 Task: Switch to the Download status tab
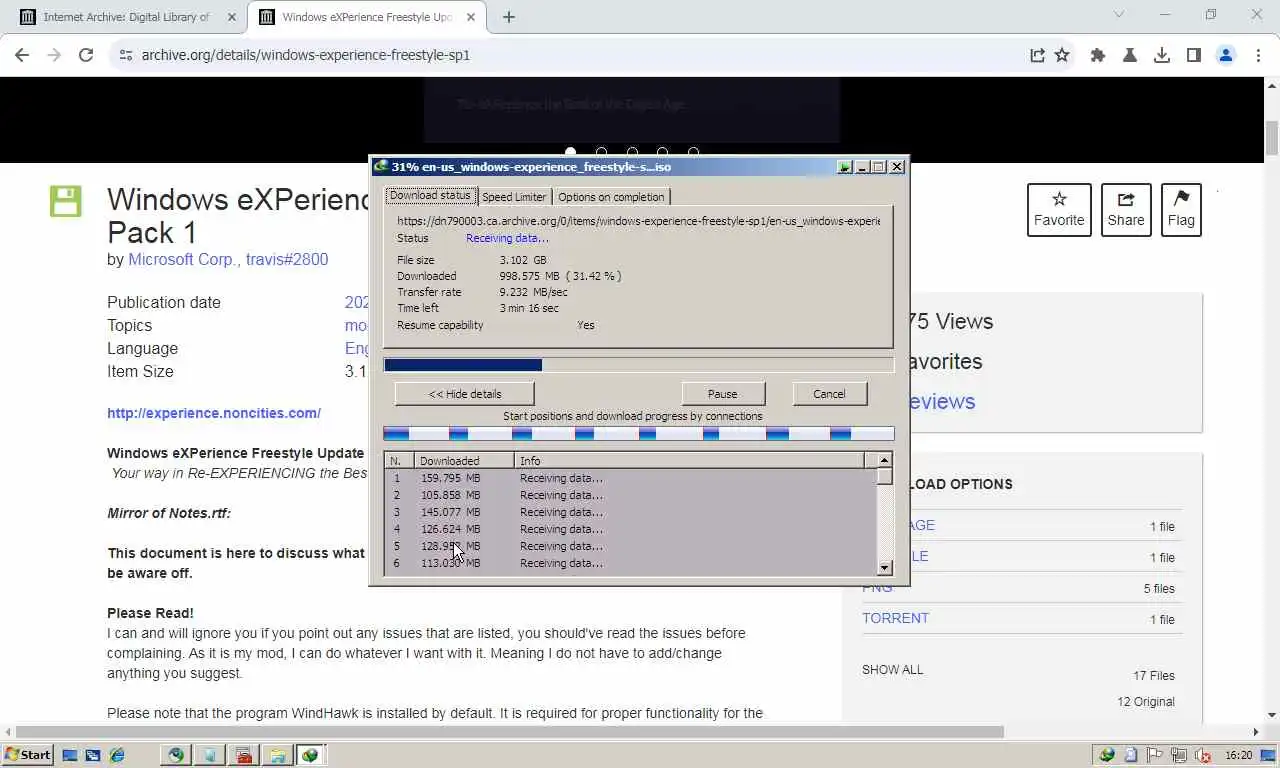(x=430, y=196)
